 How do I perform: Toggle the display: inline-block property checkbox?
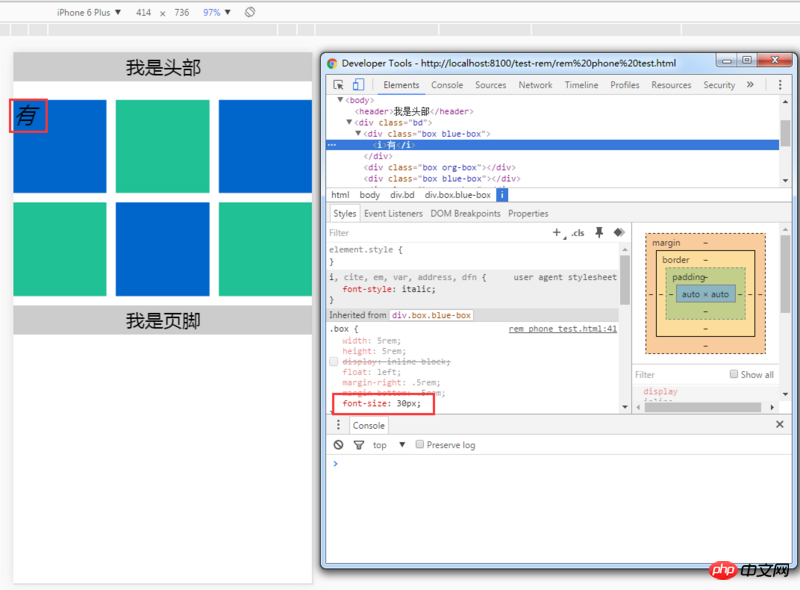334,362
